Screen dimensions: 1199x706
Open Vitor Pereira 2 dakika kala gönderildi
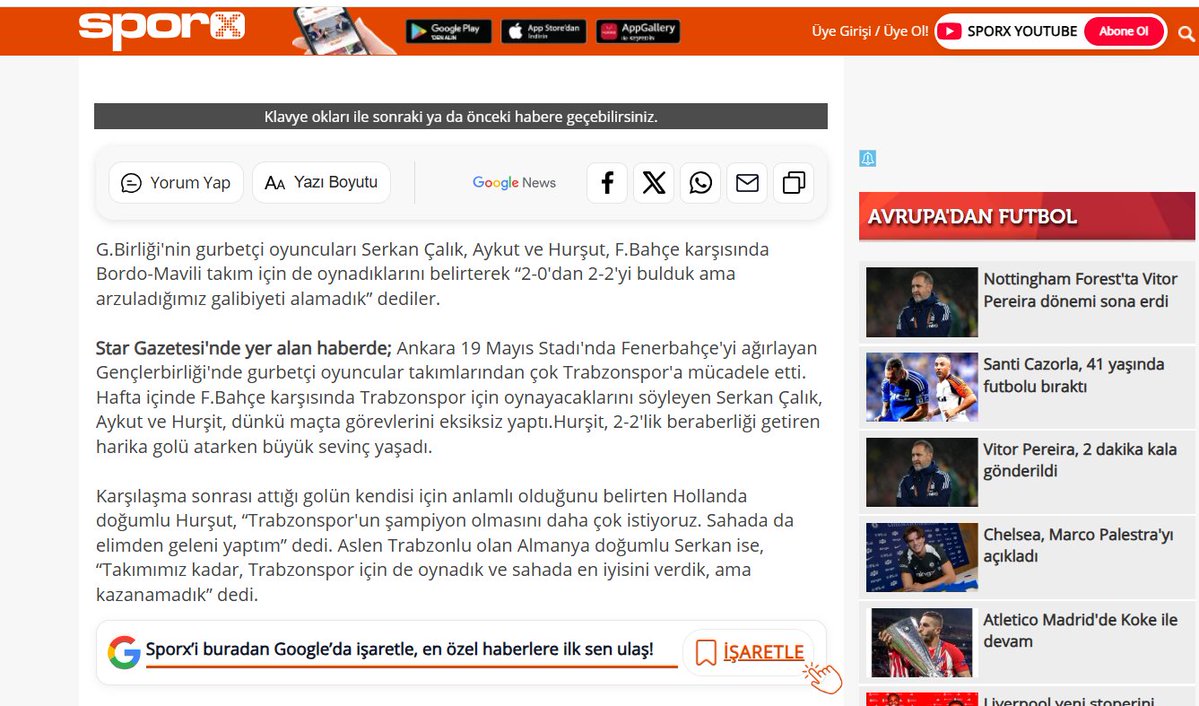tap(1080, 460)
